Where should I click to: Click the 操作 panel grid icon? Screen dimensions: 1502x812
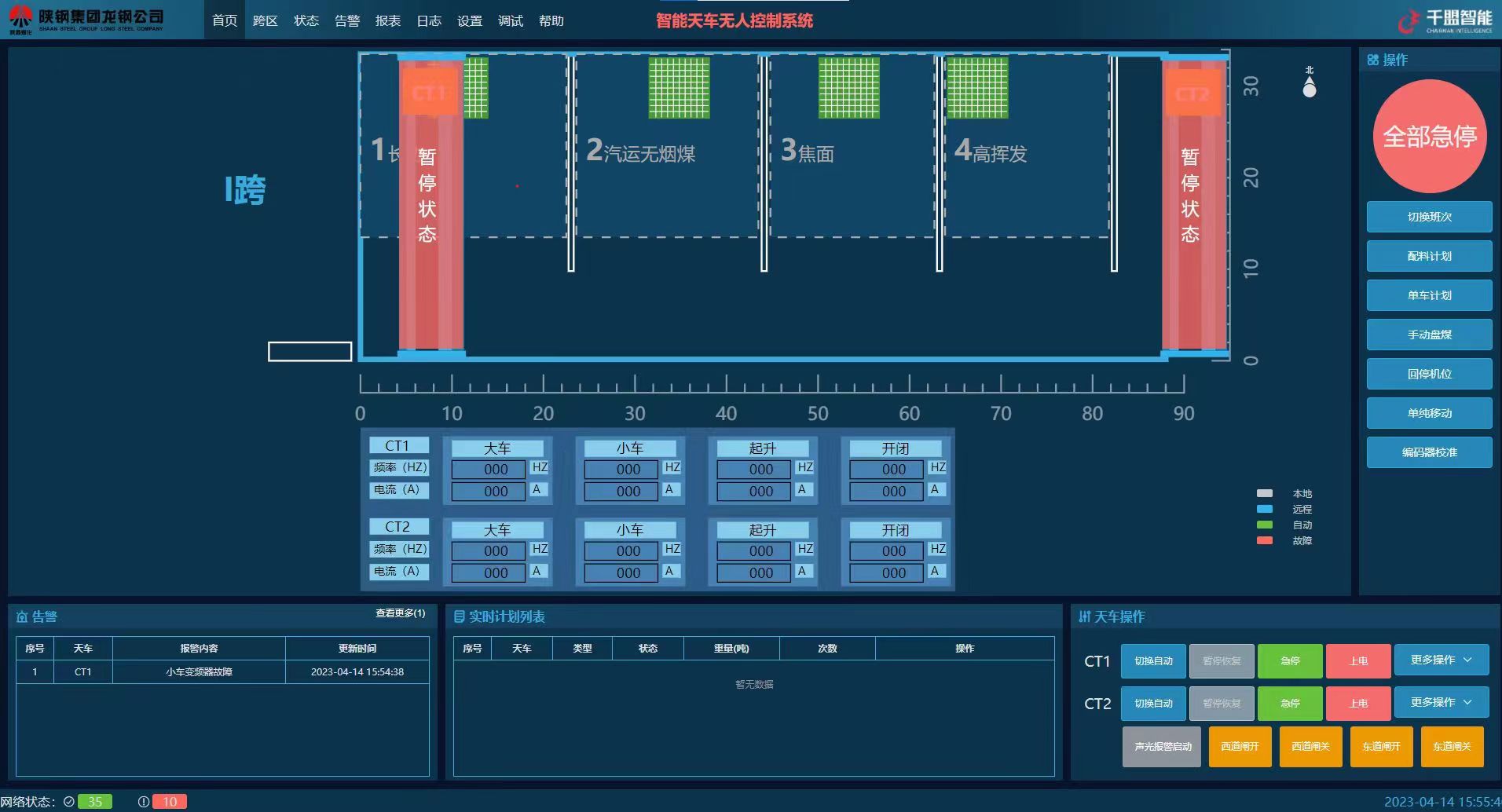(x=1372, y=60)
